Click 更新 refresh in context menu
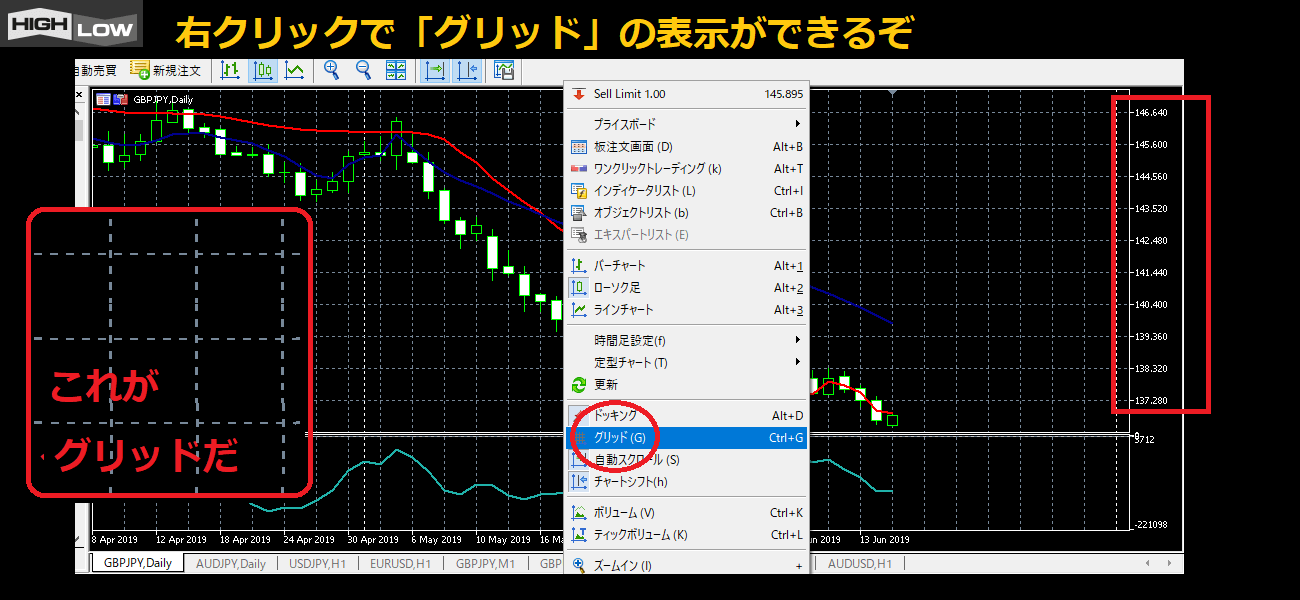The height and width of the screenshot is (600, 1300). click(606, 385)
